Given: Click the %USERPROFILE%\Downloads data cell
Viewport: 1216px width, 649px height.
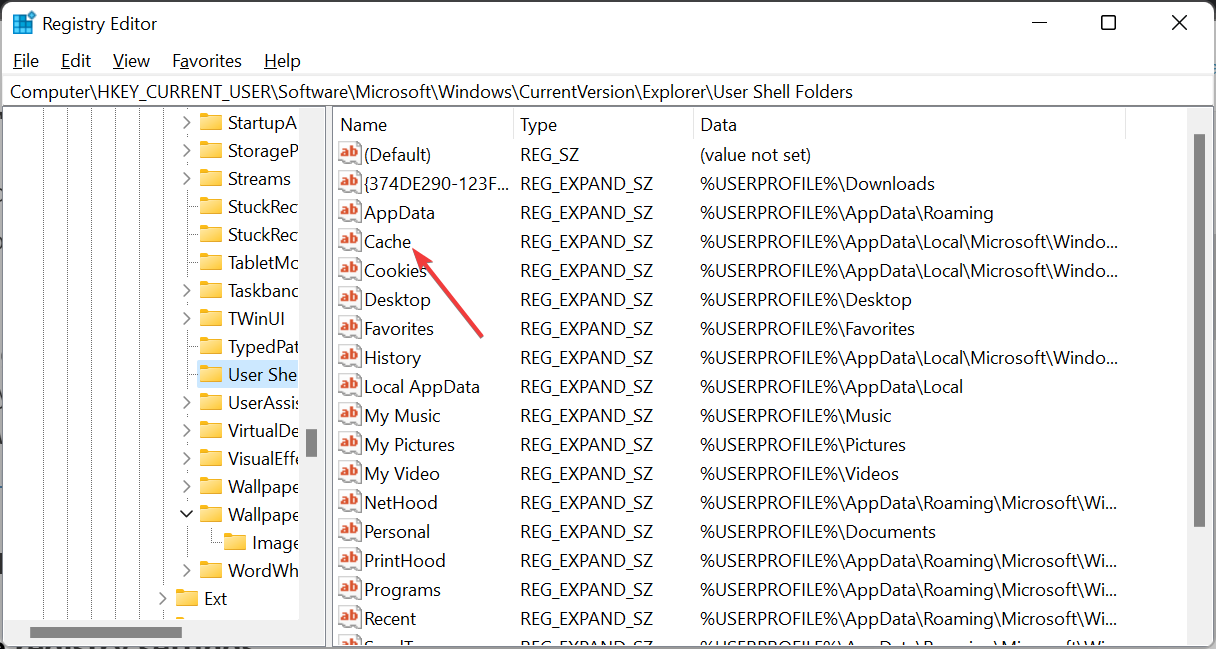Looking at the screenshot, I should 817,183.
